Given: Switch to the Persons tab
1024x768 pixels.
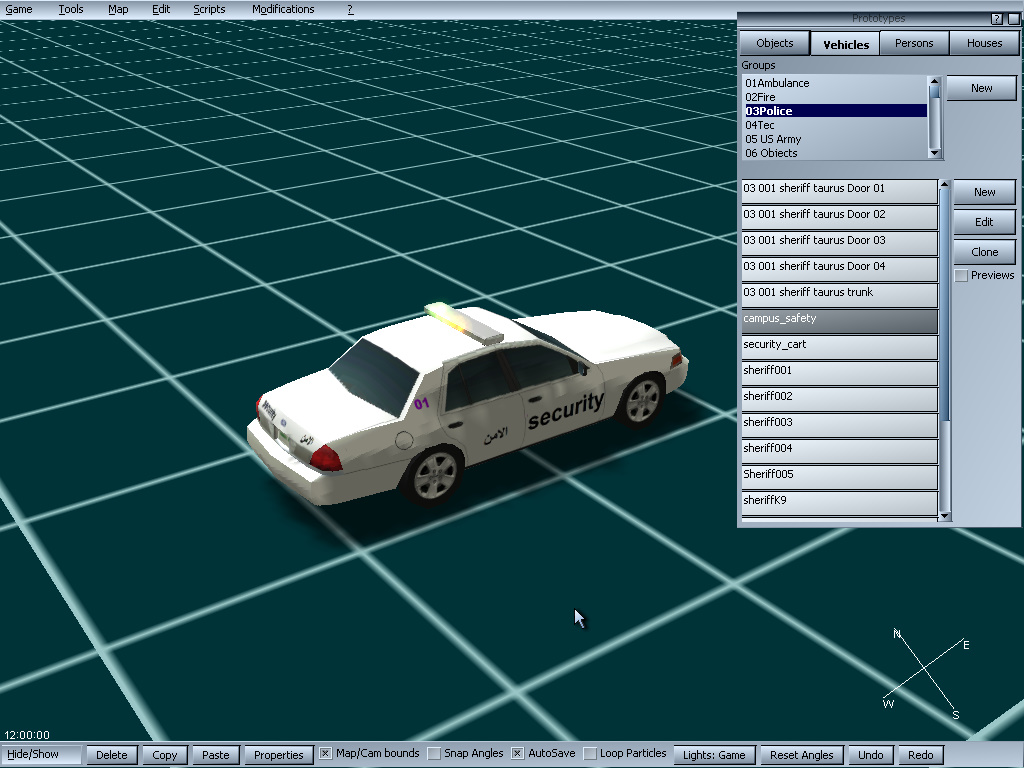Looking at the screenshot, I should click(x=914, y=43).
